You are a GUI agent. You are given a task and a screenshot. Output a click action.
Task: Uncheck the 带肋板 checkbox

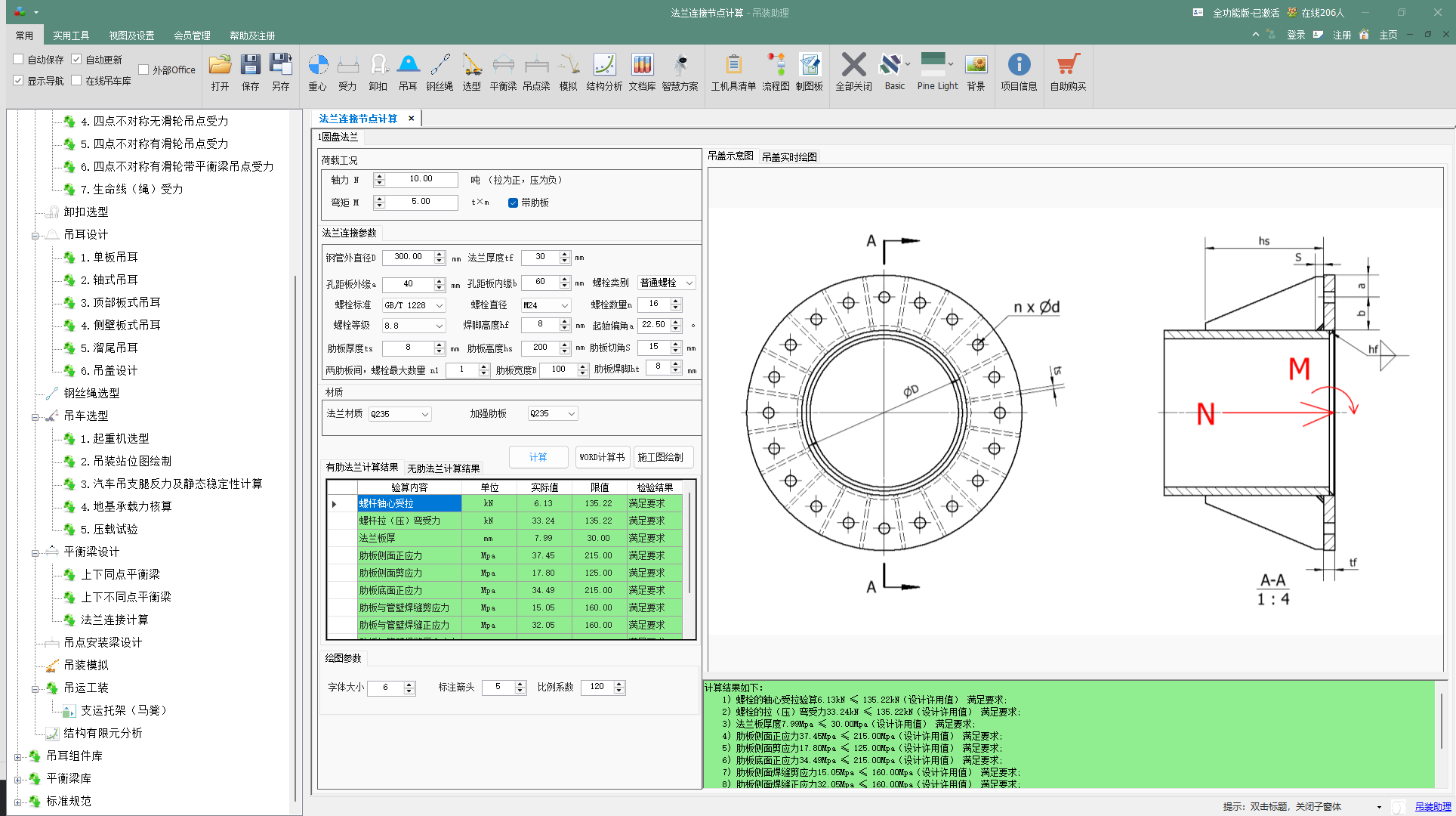pos(513,202)
